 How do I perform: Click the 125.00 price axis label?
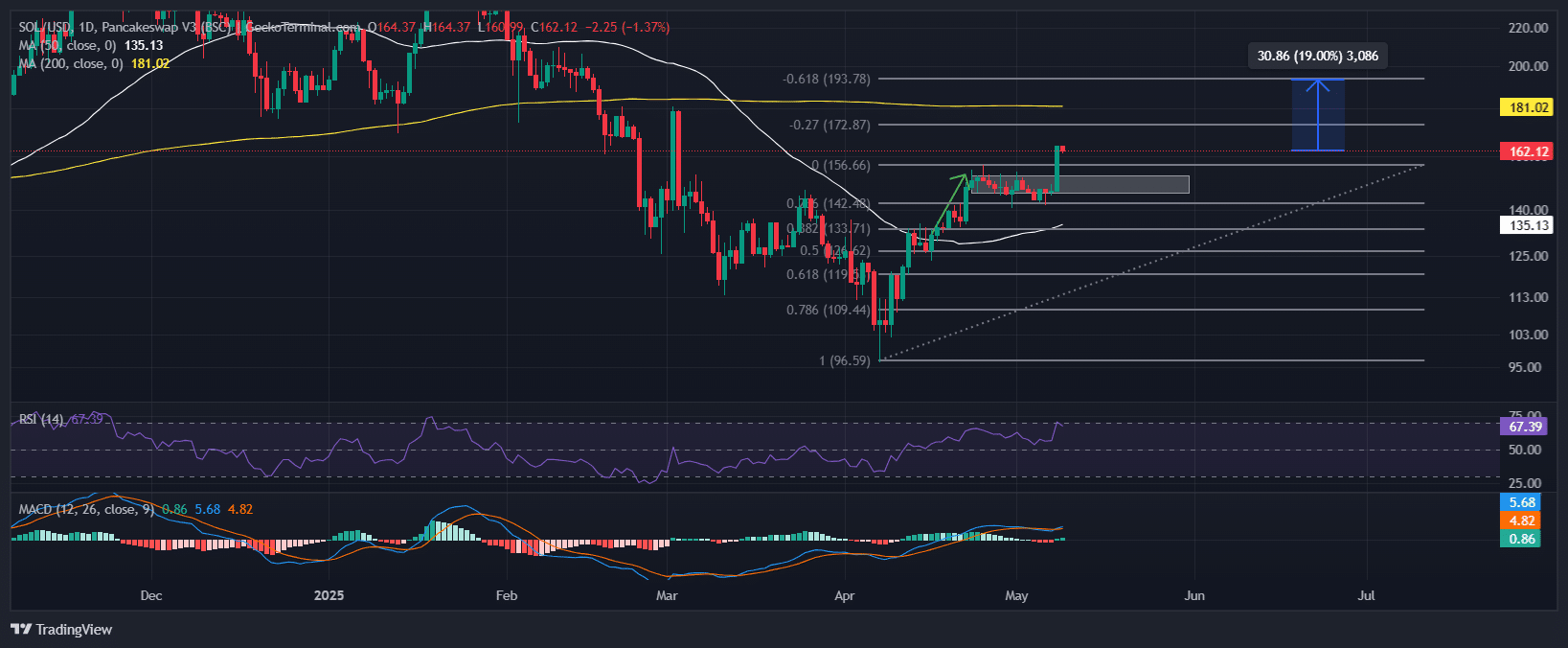coord(1528,256)
